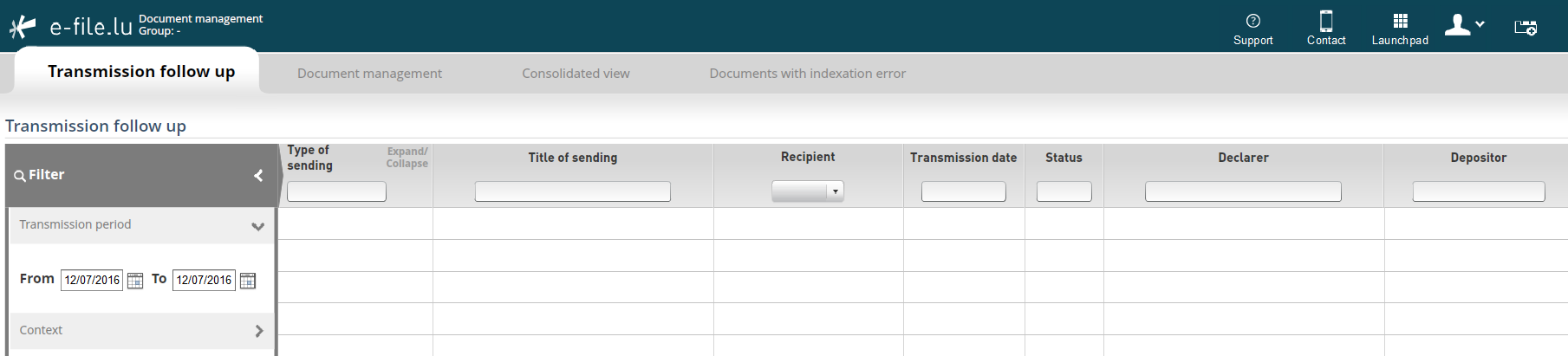
Task: Click the e-file.lu logo
Action: (x=71, y=27)
